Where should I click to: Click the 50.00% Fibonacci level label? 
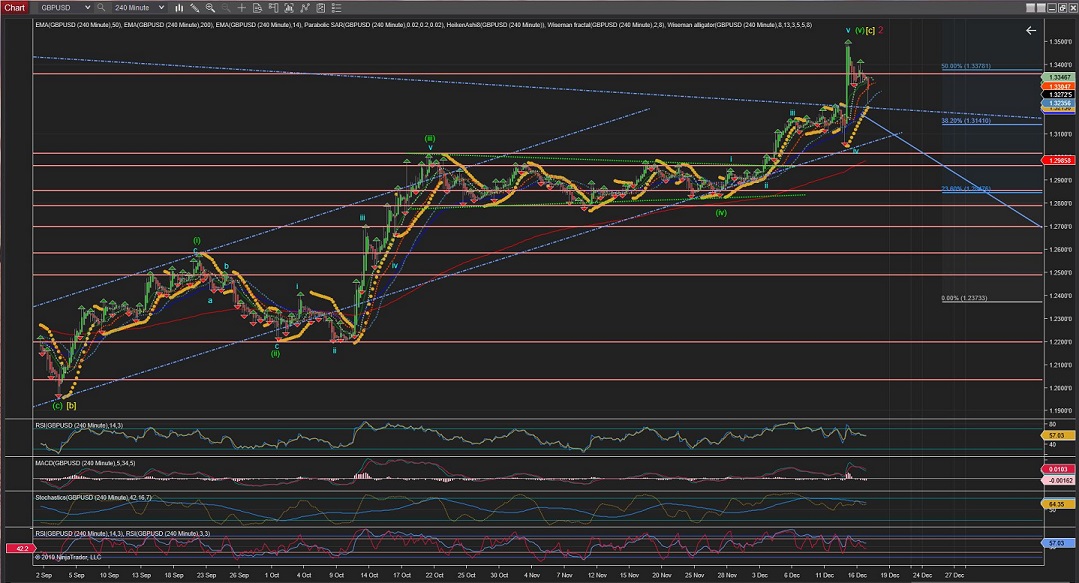(x=965, y=67)
